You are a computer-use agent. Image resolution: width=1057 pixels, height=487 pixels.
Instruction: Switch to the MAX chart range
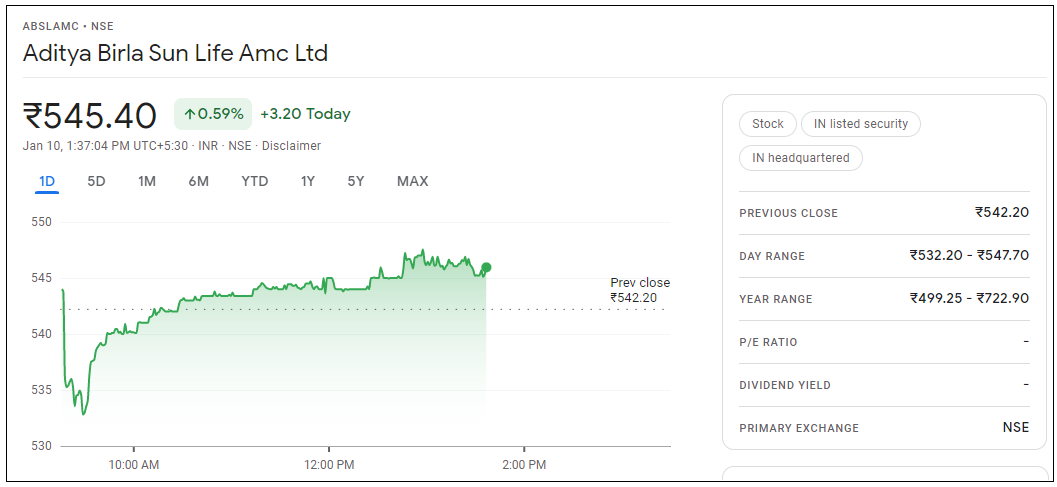coord(413,181)
